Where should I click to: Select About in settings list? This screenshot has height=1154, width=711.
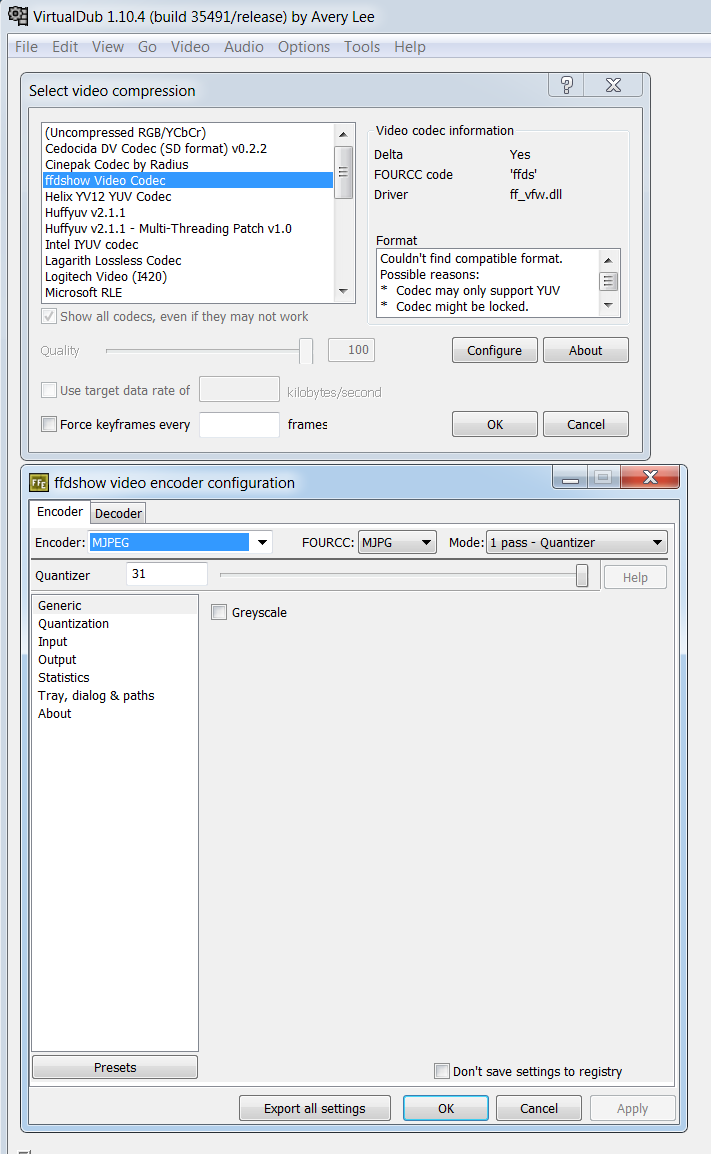tap(115, 713)
